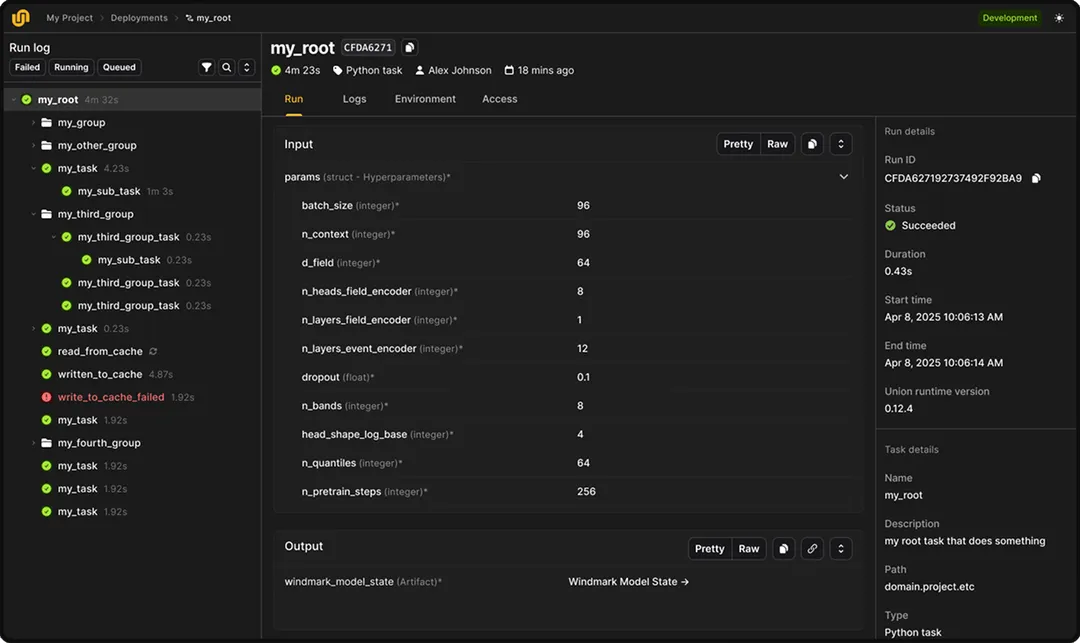Switch to the Logs tab
The image size is (1080, 643).
coord(355,98)
